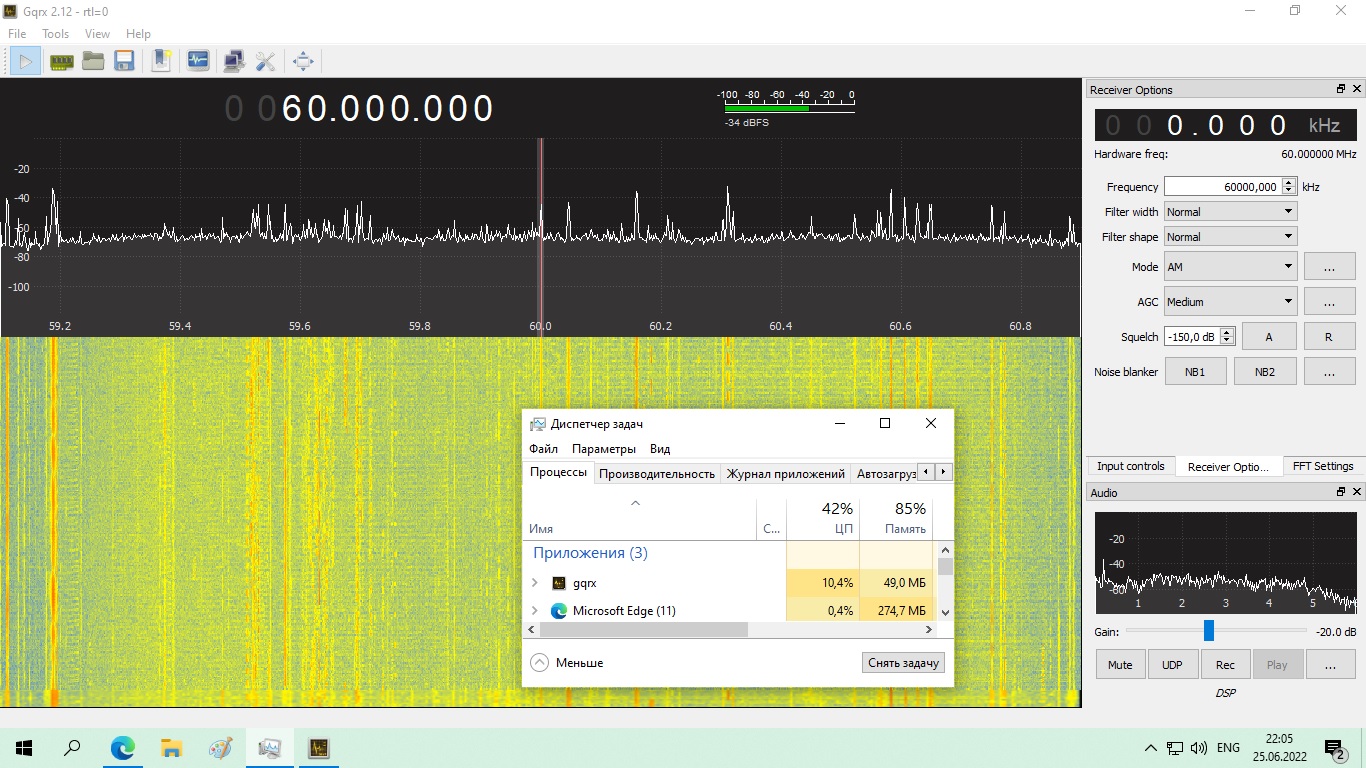Open the remote control network icon

point(234,61)
